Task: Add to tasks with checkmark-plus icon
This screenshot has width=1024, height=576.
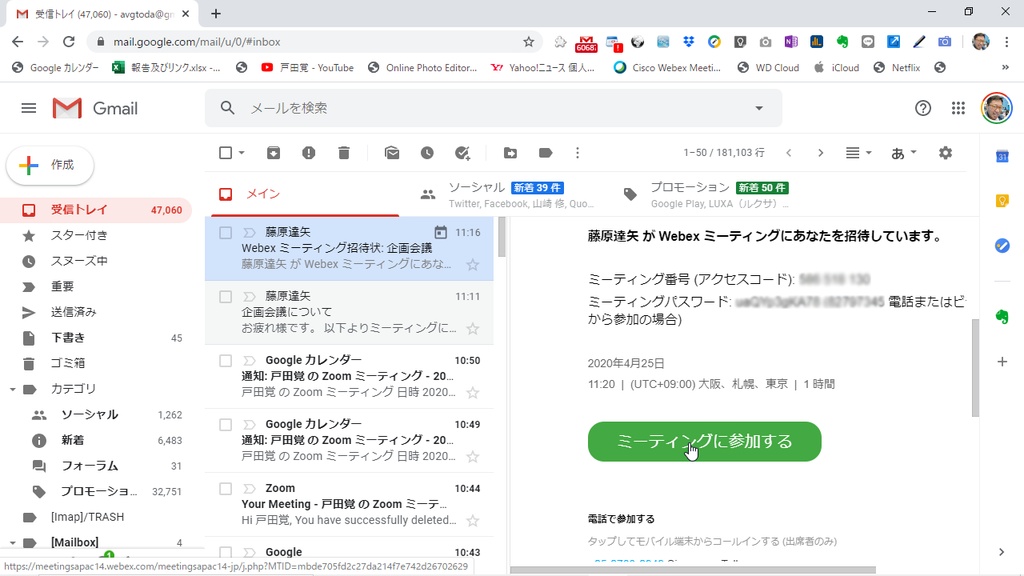Action: coord(462,153)
